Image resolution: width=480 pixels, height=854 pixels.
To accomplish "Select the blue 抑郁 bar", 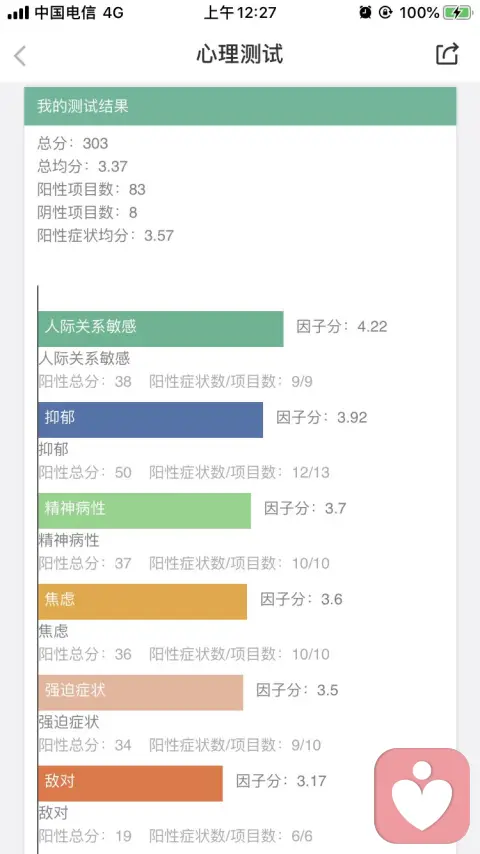I will coord(150,419).
